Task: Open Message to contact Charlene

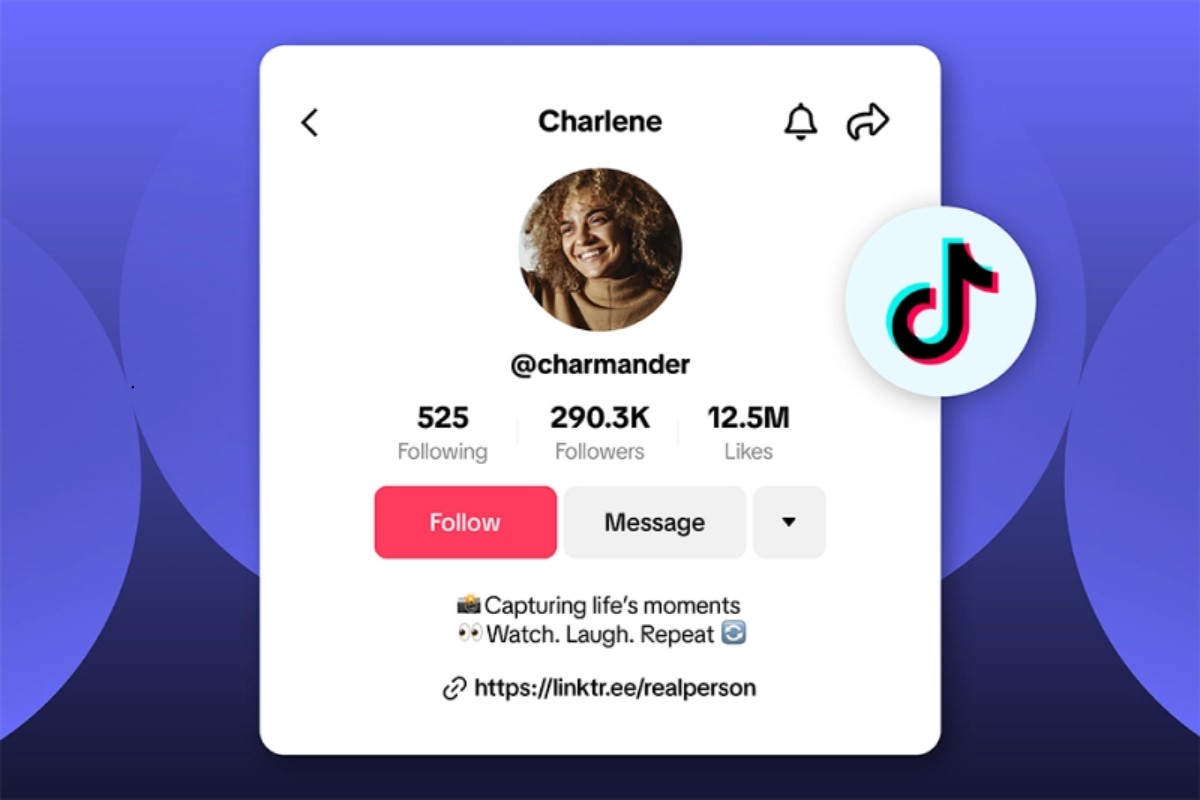Action: click(x=655, y=522)
